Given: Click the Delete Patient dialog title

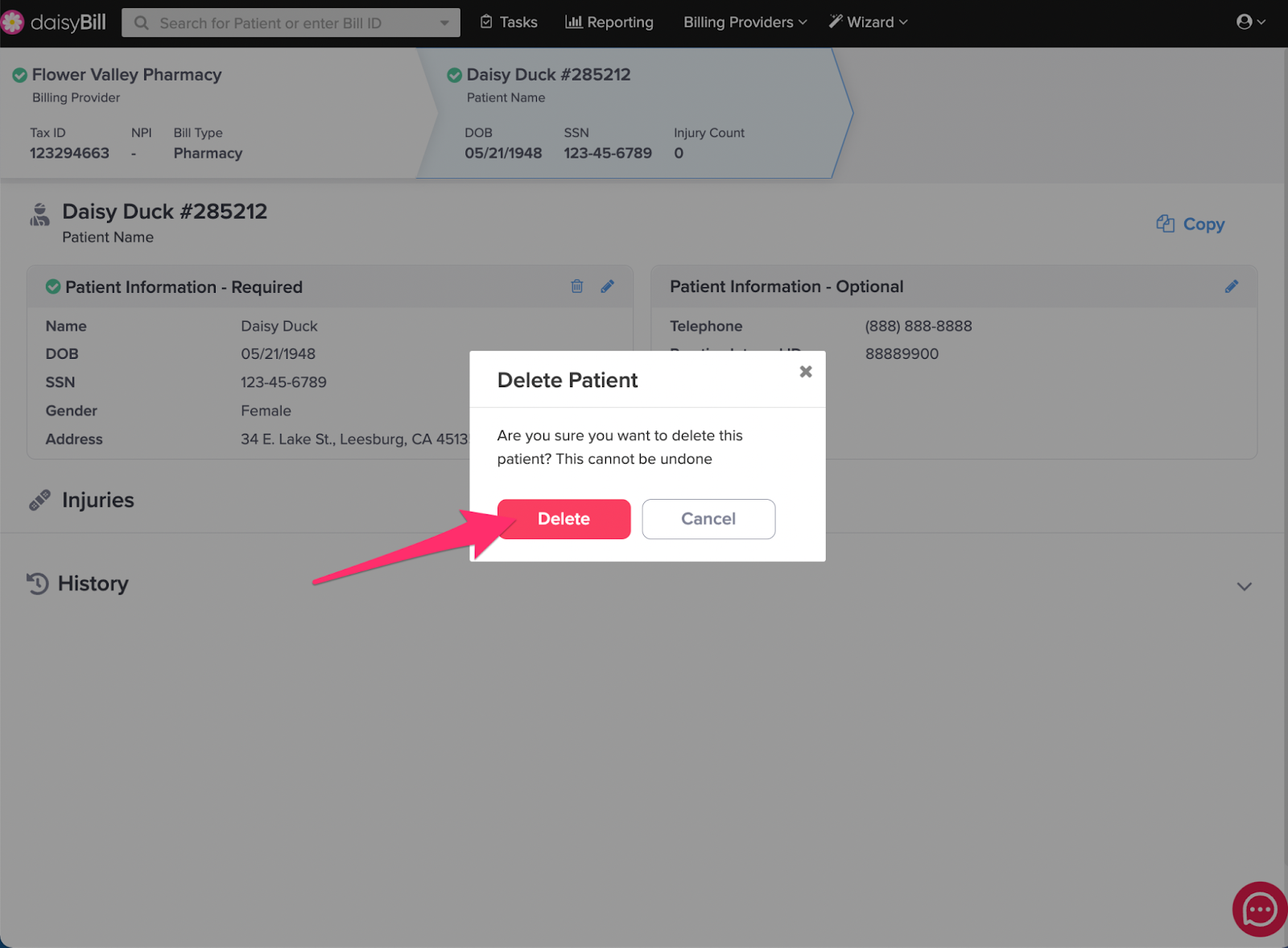Looking at the screenshot, I should [x=568, y=381].
